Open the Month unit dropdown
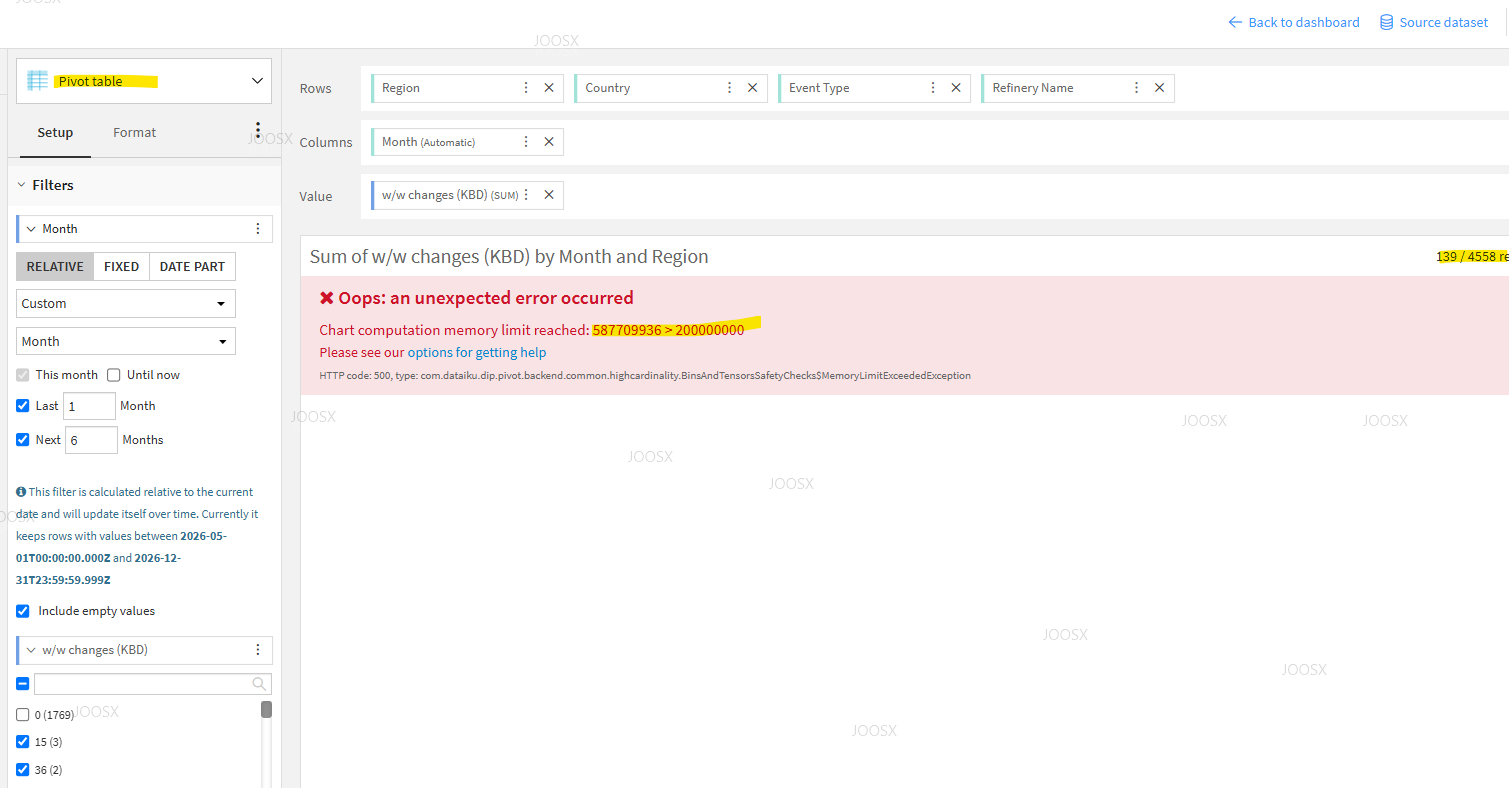The image size is (1509, 788). pyautogui.click(x=126, y=341)
